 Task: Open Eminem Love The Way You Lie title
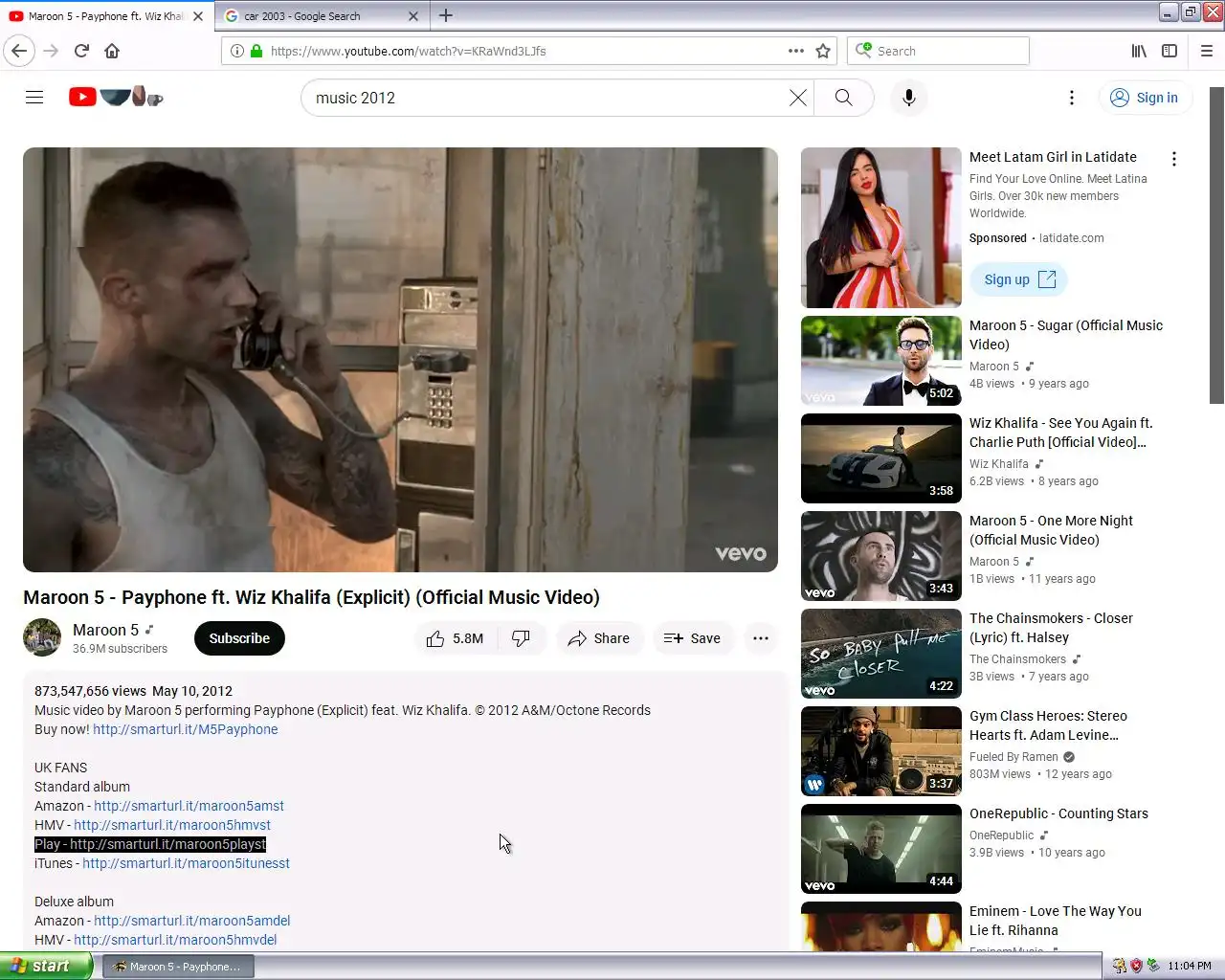tap(1056, 921)
